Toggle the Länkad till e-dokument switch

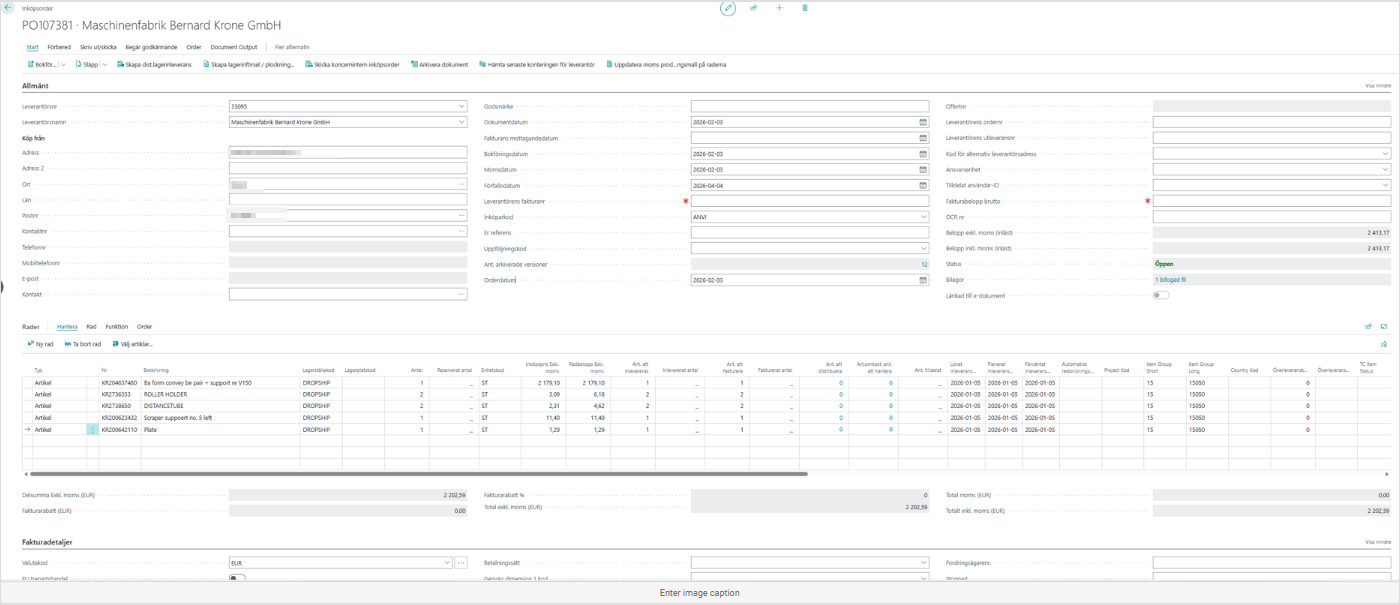pyautogui.click(x=1161, y=296)
